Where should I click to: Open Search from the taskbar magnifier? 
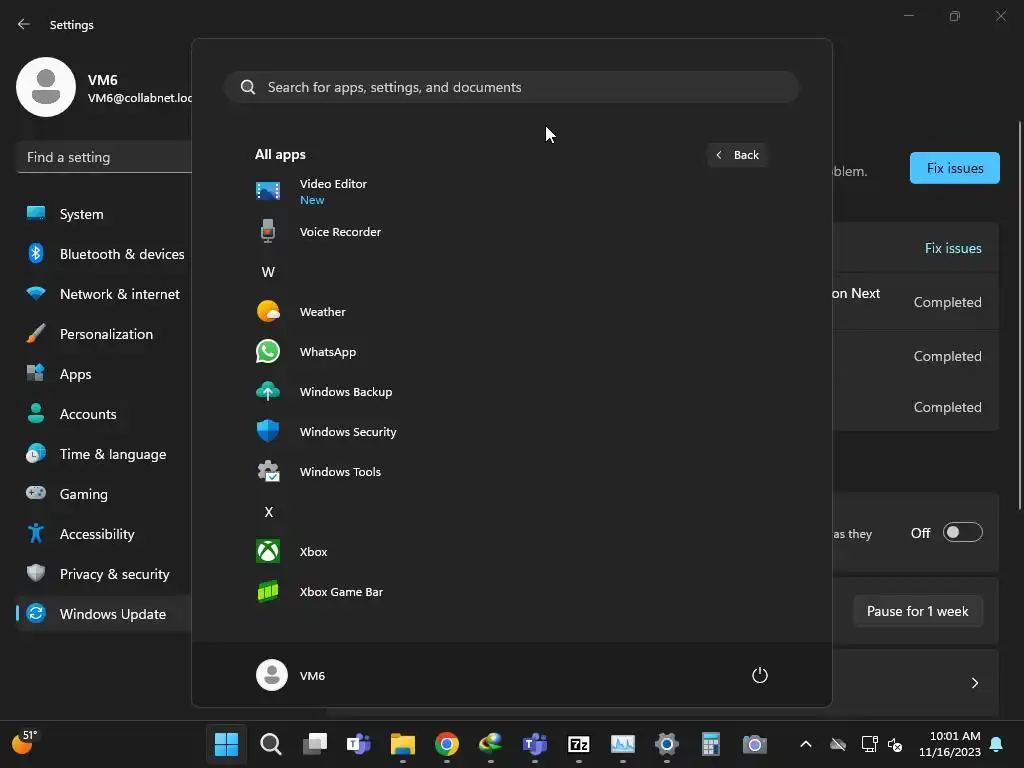270,744
